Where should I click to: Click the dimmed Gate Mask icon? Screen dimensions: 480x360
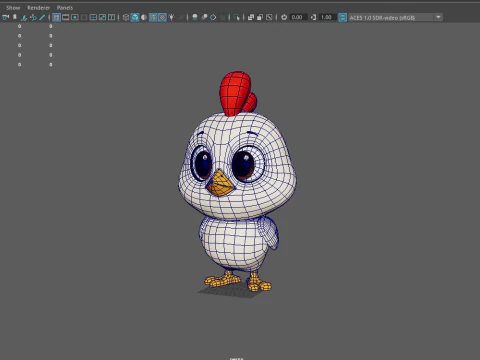coord(84,17)
